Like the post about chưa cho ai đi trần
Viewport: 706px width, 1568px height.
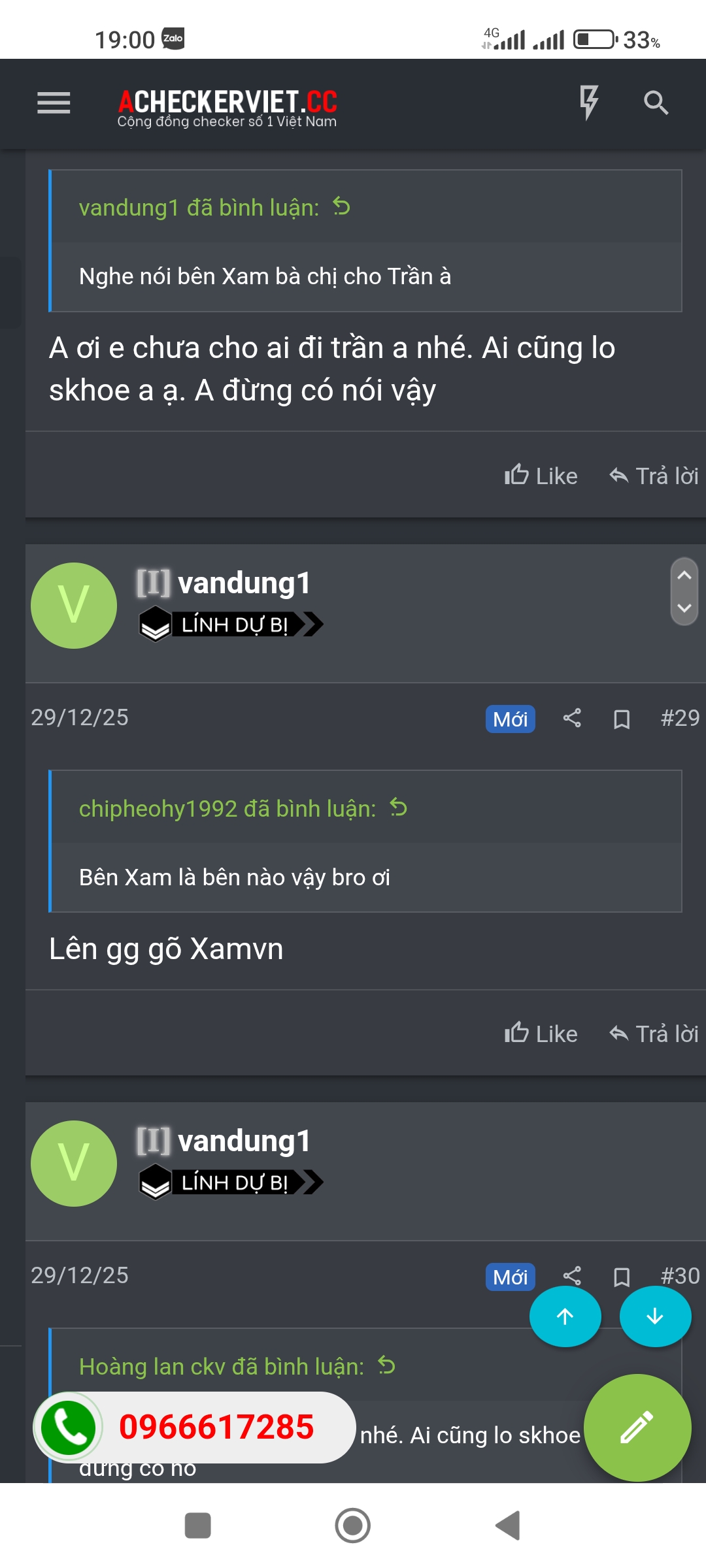(x=541, y=476)
